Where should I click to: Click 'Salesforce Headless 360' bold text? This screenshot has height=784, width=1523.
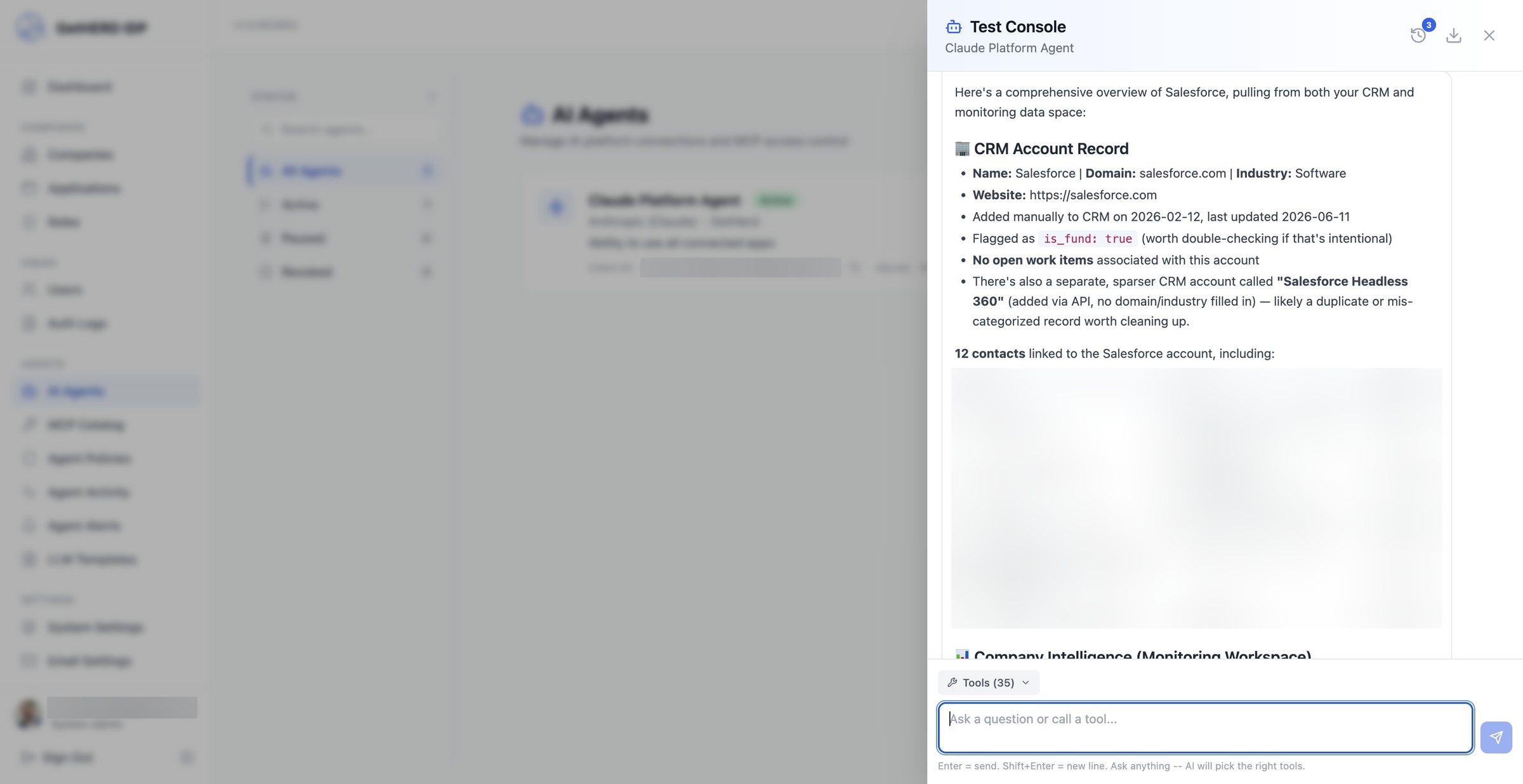(1190, 291)
